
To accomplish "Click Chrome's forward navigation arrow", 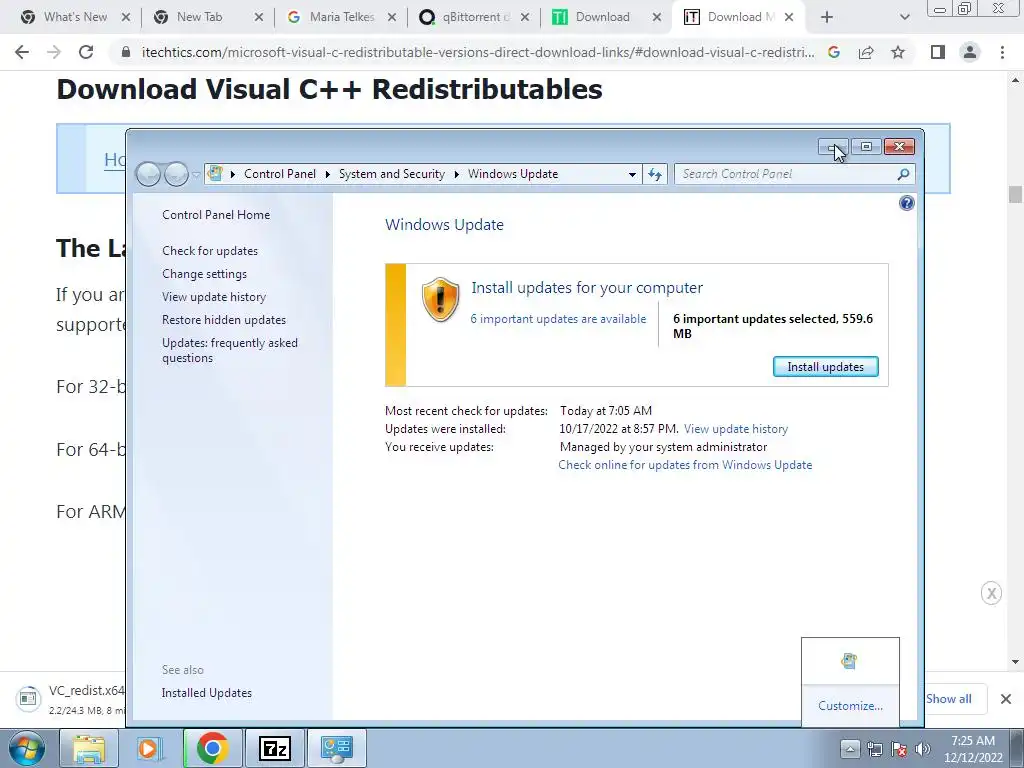I will click(x=54, y=52).
